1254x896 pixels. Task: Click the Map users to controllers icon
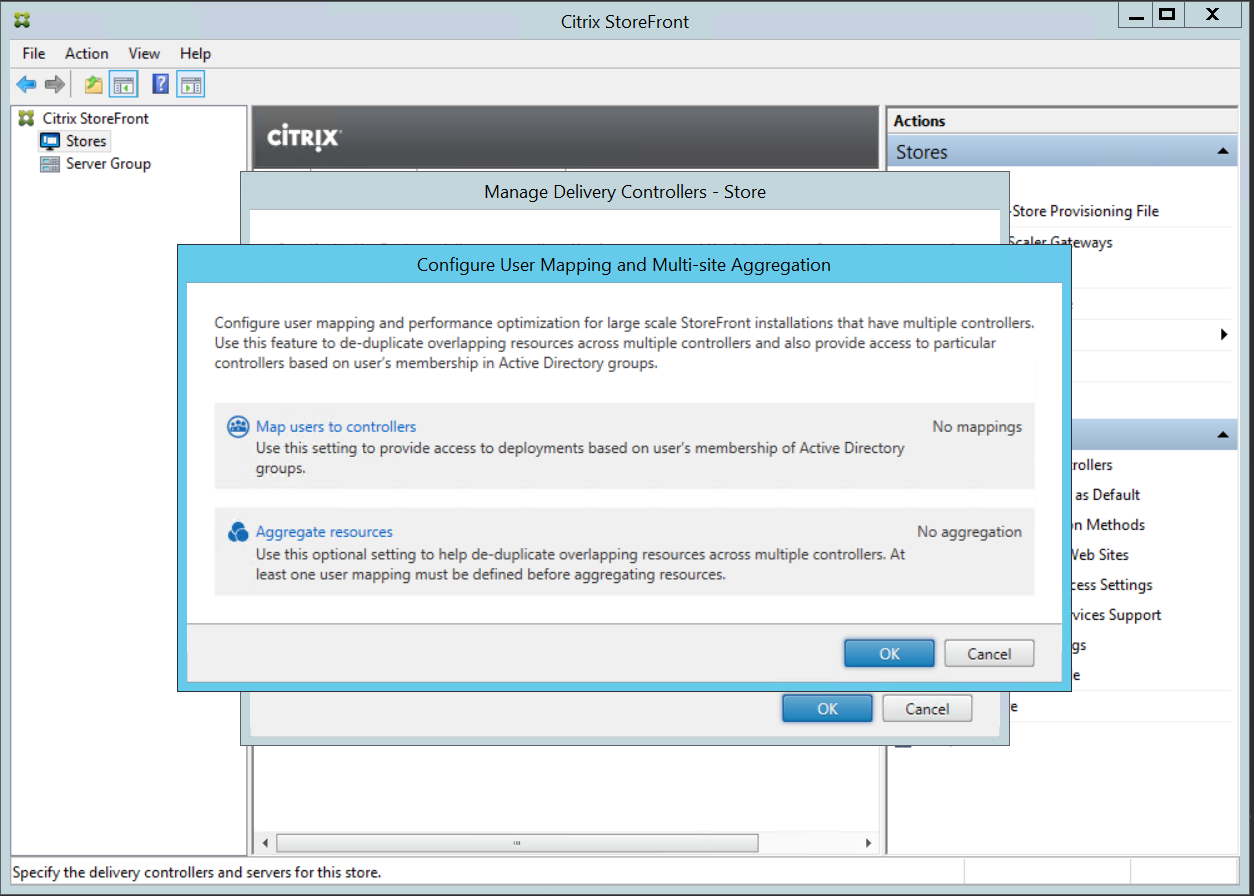point(238,427)
